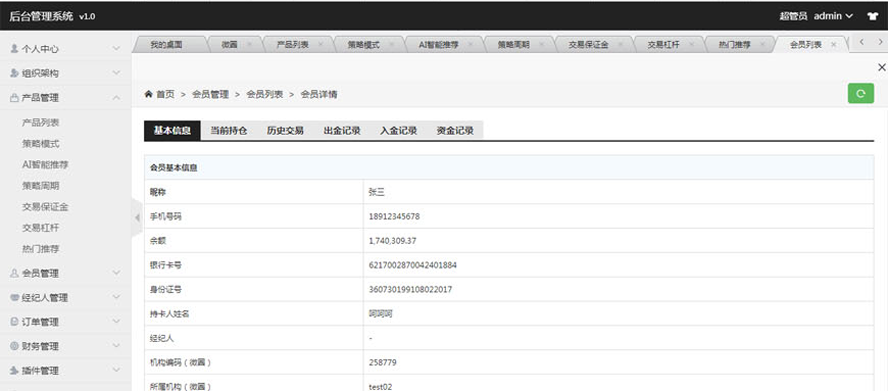Click ID number 360730199108022017
This screenshot has height=391, width=888.
coord(410,290)
